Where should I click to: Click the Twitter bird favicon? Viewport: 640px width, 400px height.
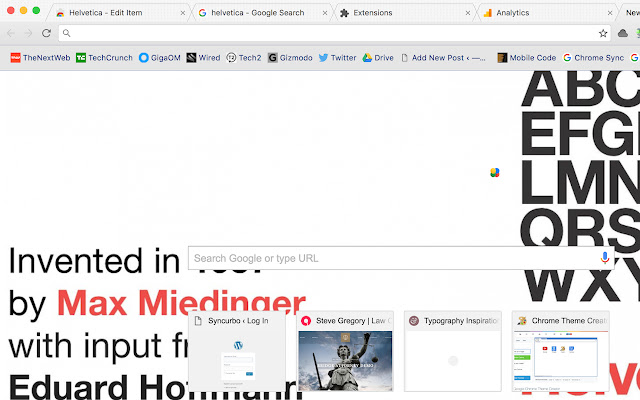[323, 58]
